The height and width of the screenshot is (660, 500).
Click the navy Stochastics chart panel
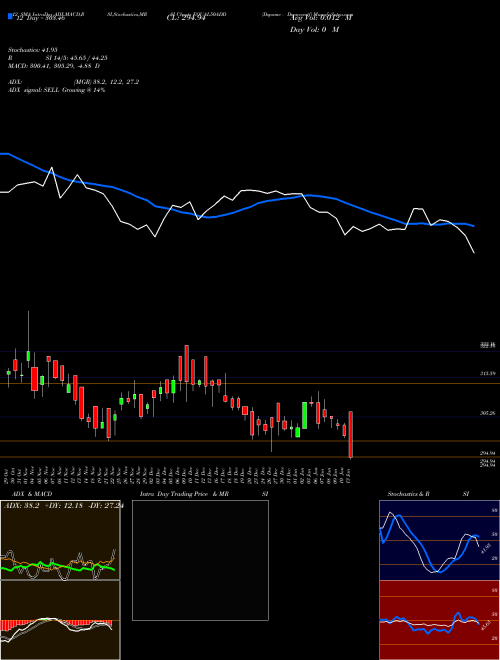tap(439, 540)
